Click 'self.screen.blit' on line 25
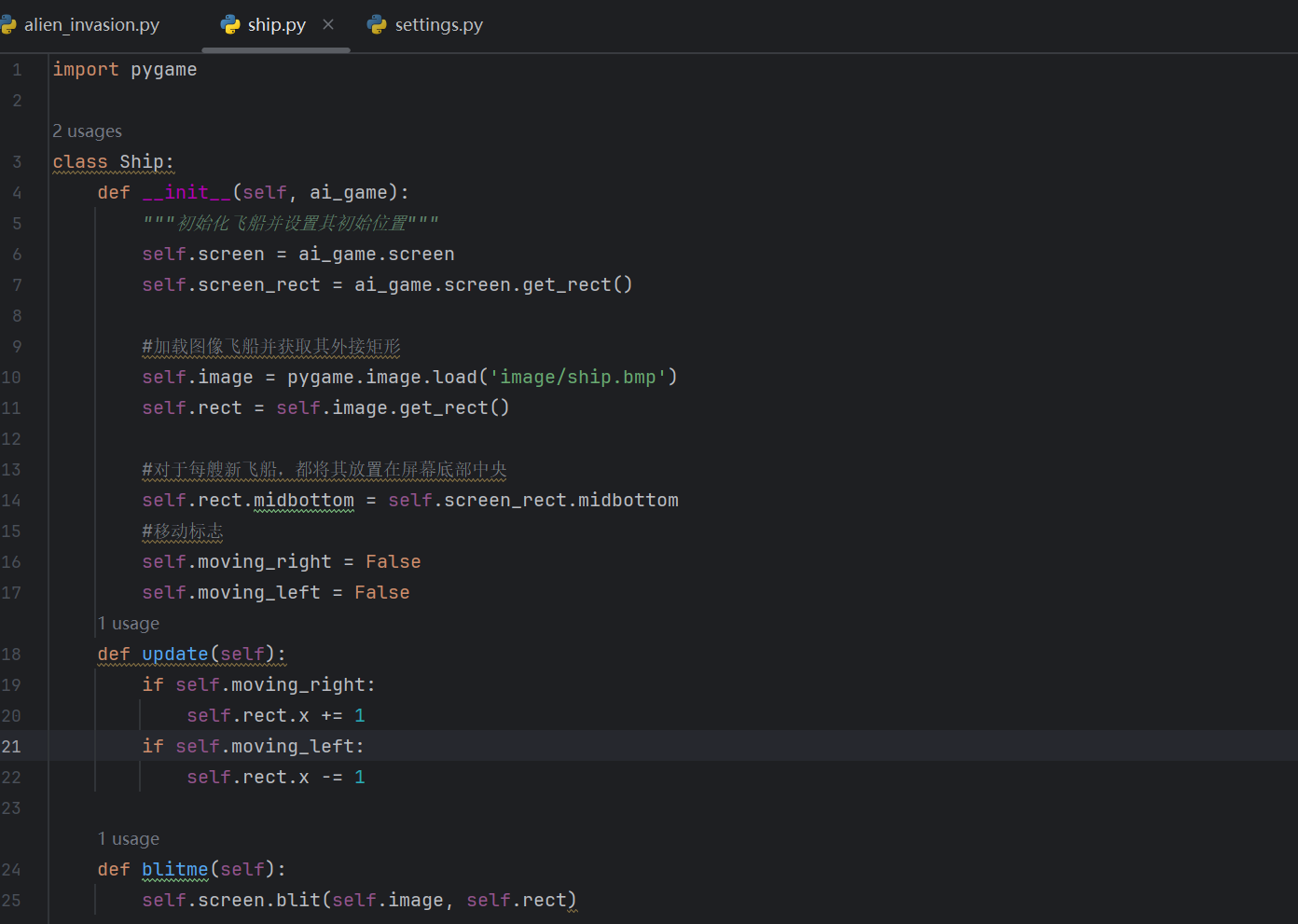 coord(231,901)
